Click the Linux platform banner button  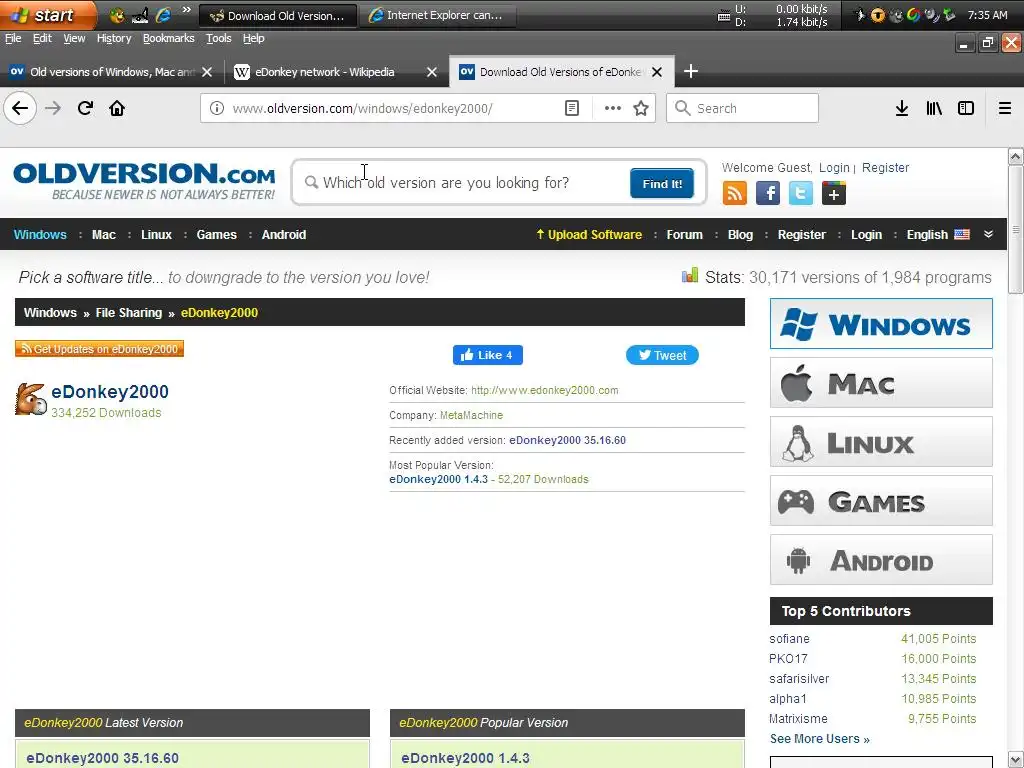[881, 442]
